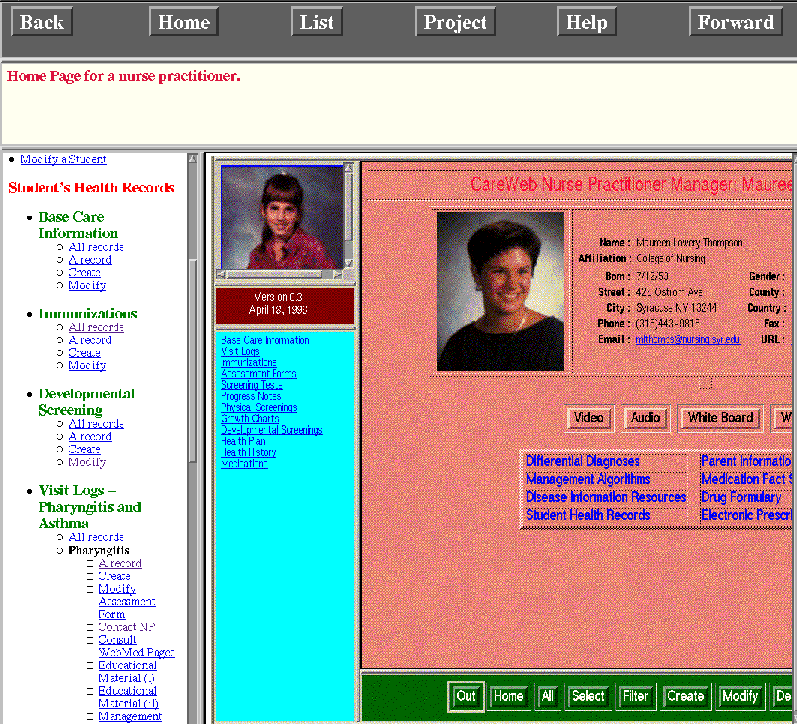Click the Modify a Student link
This screenshot has width=797, height=724.
tap(64, 159)
